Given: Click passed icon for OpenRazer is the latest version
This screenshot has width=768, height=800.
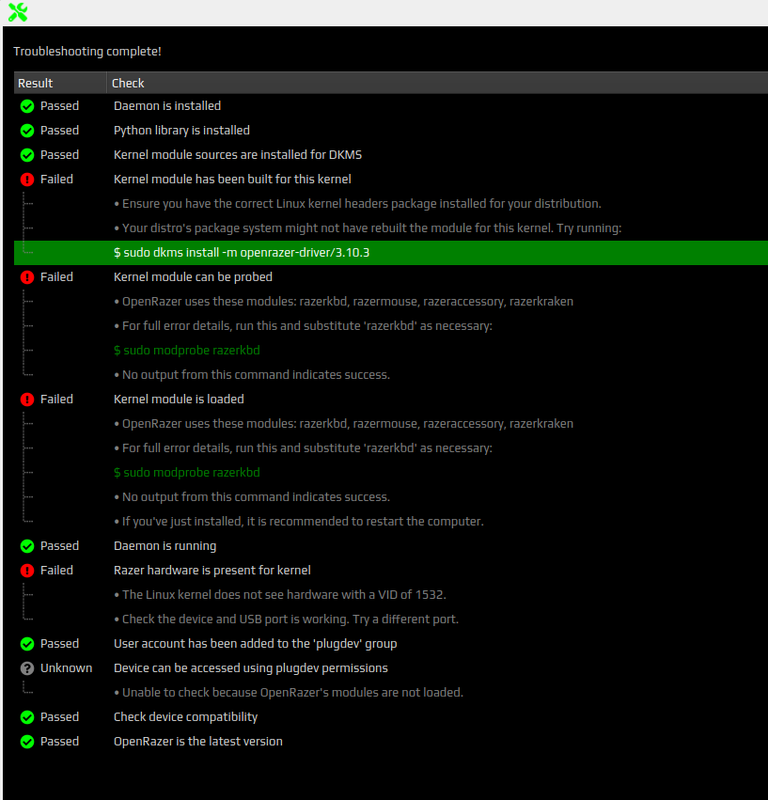Looking at the screenshot, I should pyautogui.click(x=27, y=742).
